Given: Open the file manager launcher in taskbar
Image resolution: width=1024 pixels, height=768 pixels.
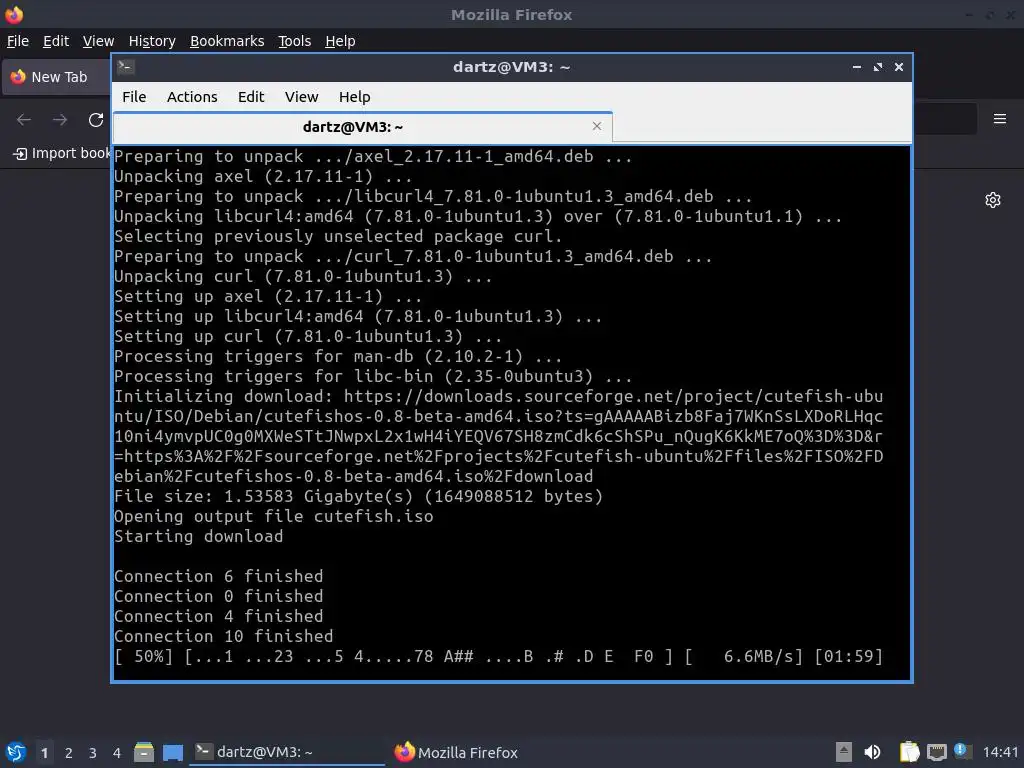Looking at the screenshot, I should (x=144, y=752).
